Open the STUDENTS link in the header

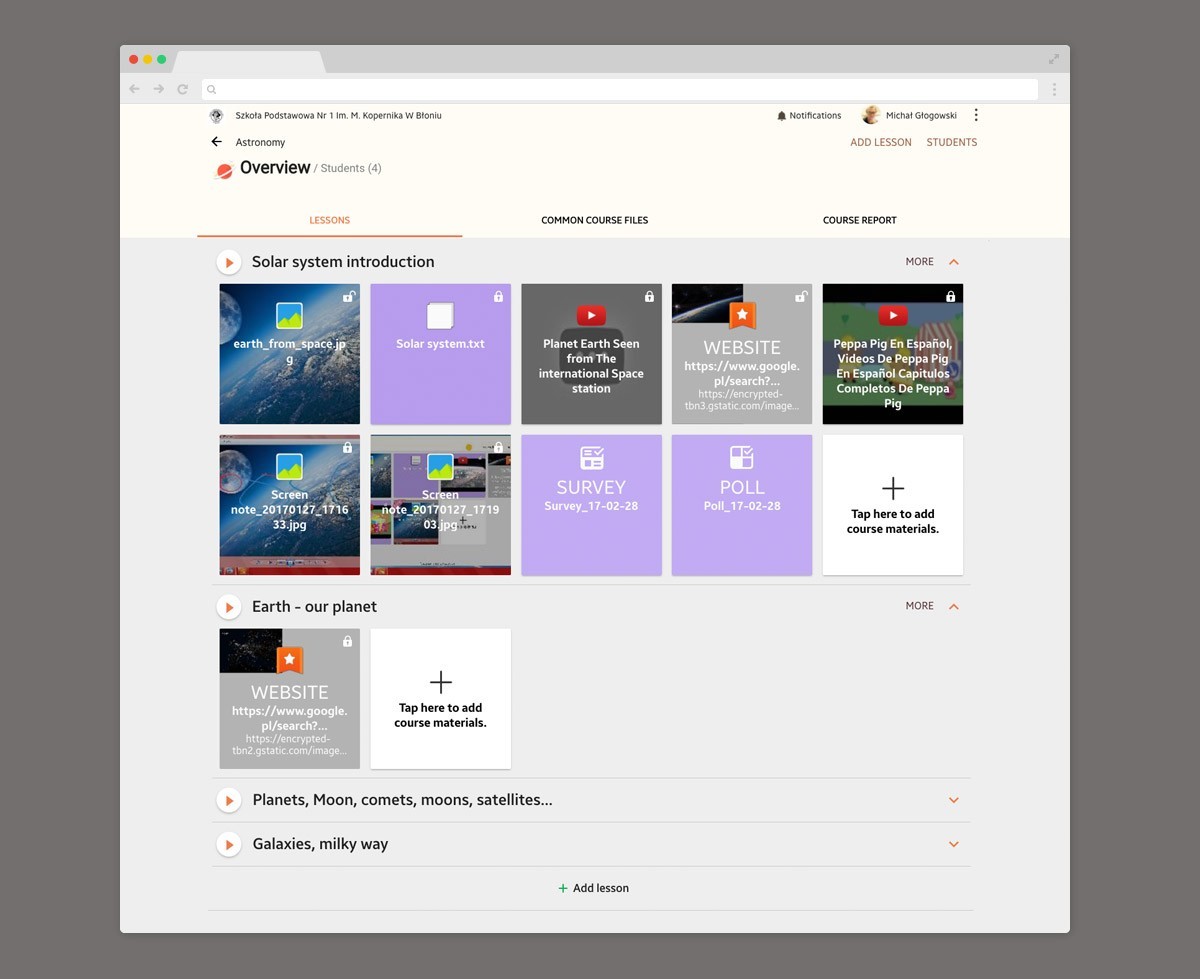point(951,142)
